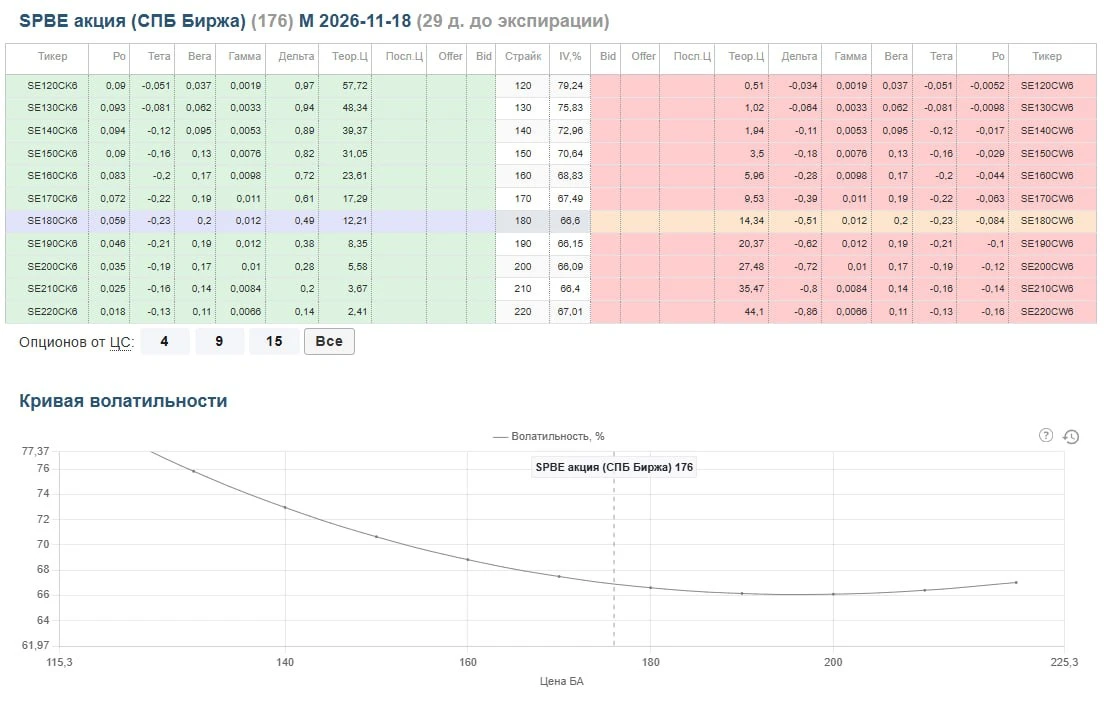The height and width of the screenshot is (703, 1104).
Task: Open put ticker SE210CW6
Action: pyautogui.click(x=1047, y=289)
